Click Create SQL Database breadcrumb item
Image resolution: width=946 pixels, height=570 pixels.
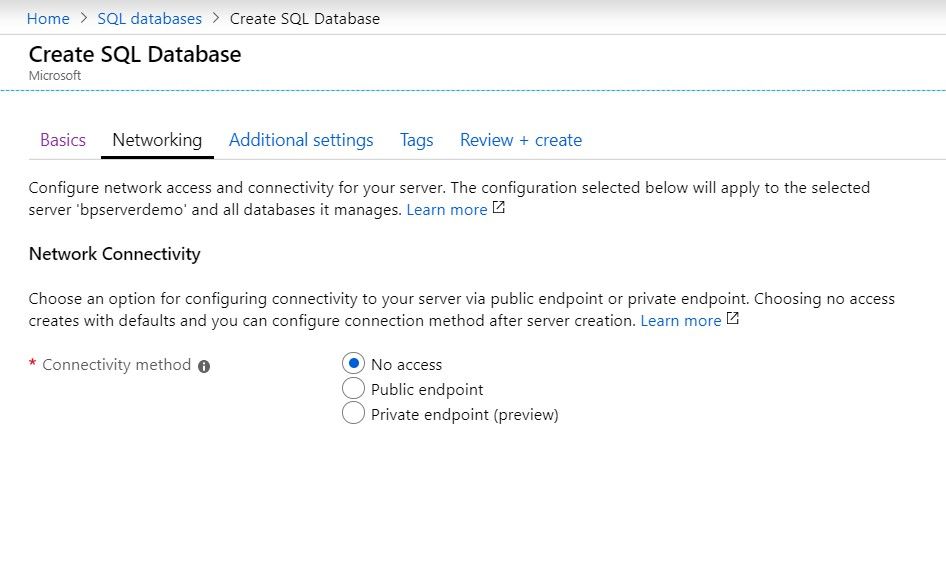point(305,18)
